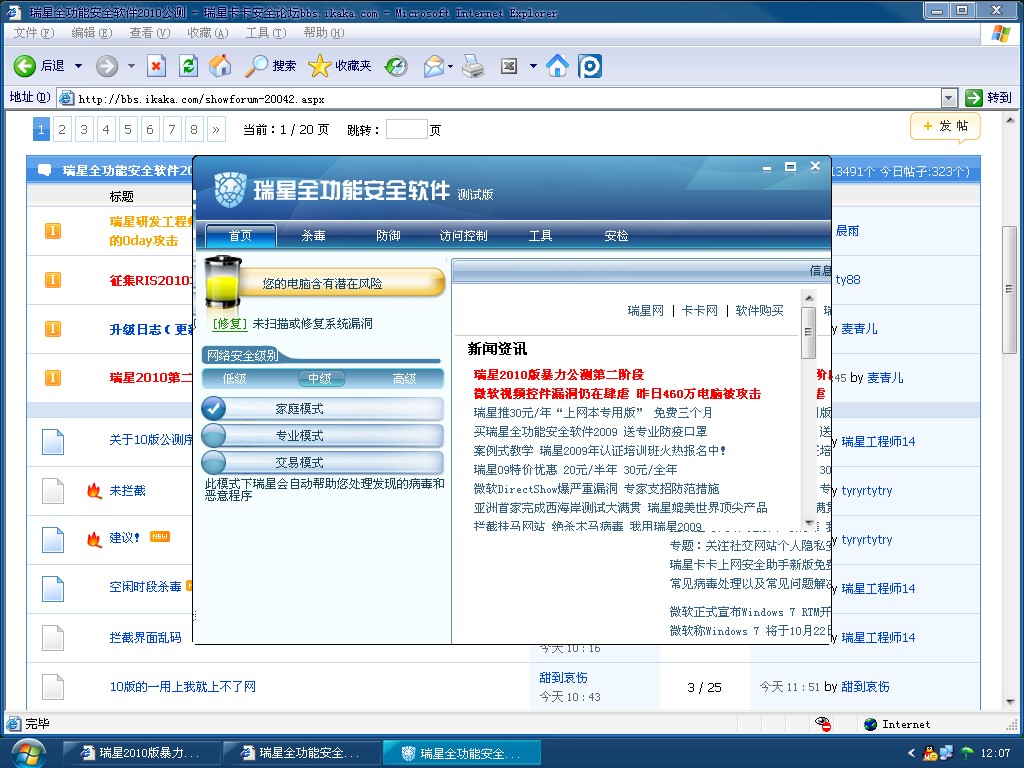
Task: Click pinned icon beside 征集RIS2010 thread
Action: pos(53,280)
